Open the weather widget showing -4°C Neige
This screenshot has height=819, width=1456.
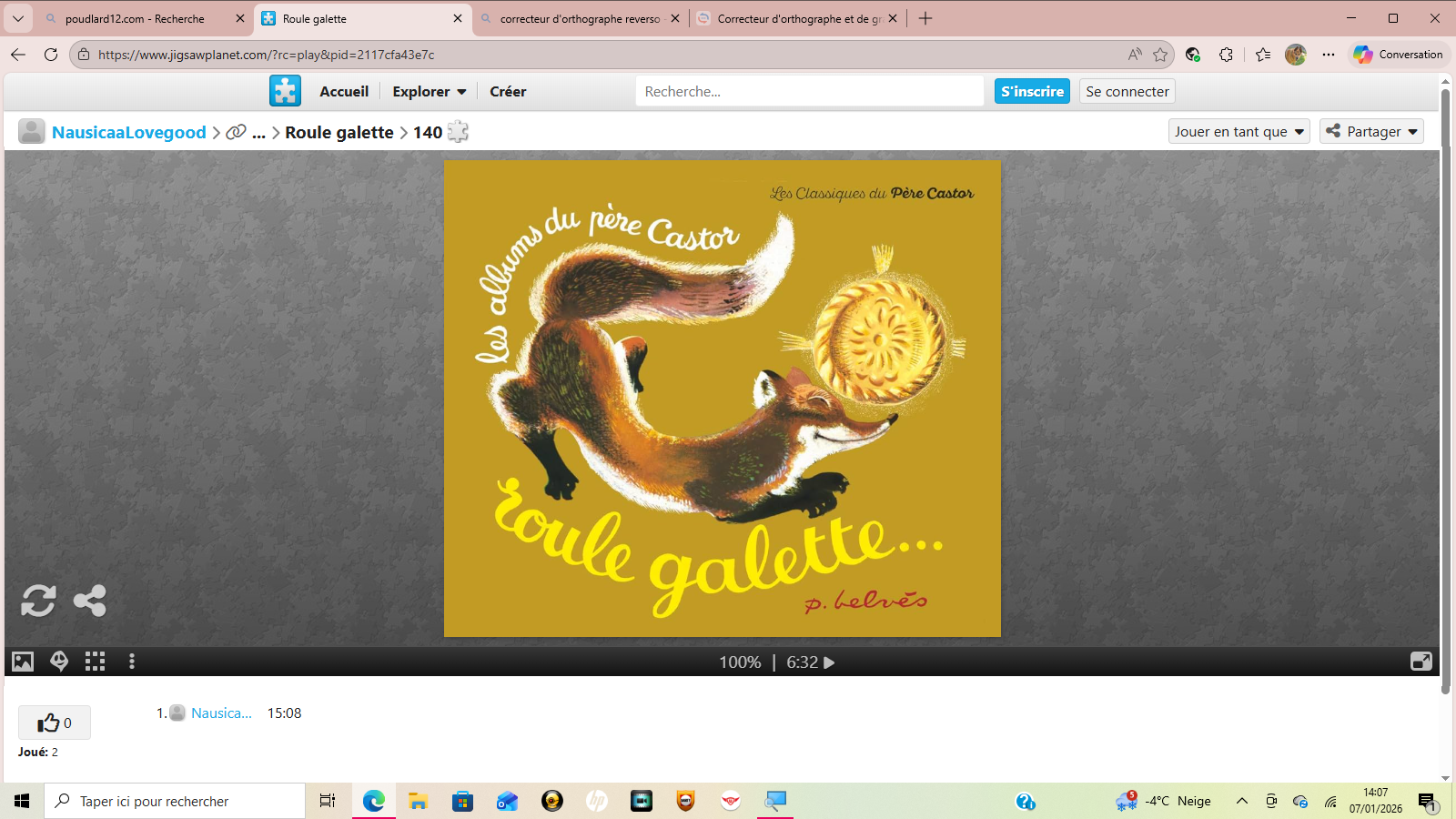point(1165,801)
